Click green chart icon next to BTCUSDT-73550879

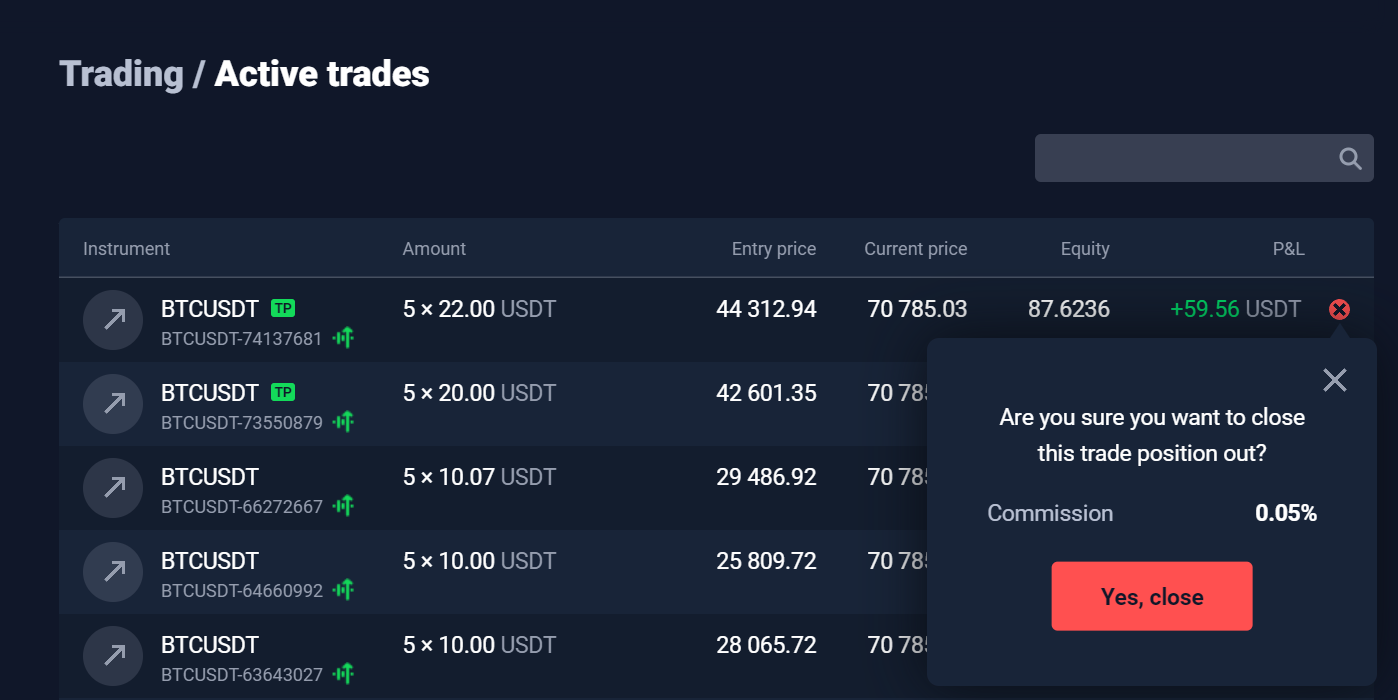[344, 422]
